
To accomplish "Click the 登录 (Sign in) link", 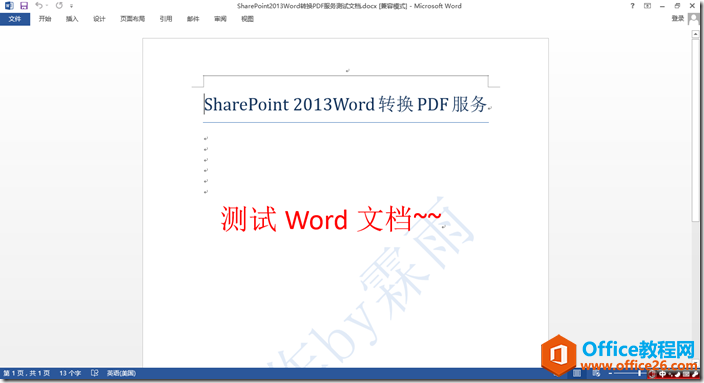I will [678, 18].
